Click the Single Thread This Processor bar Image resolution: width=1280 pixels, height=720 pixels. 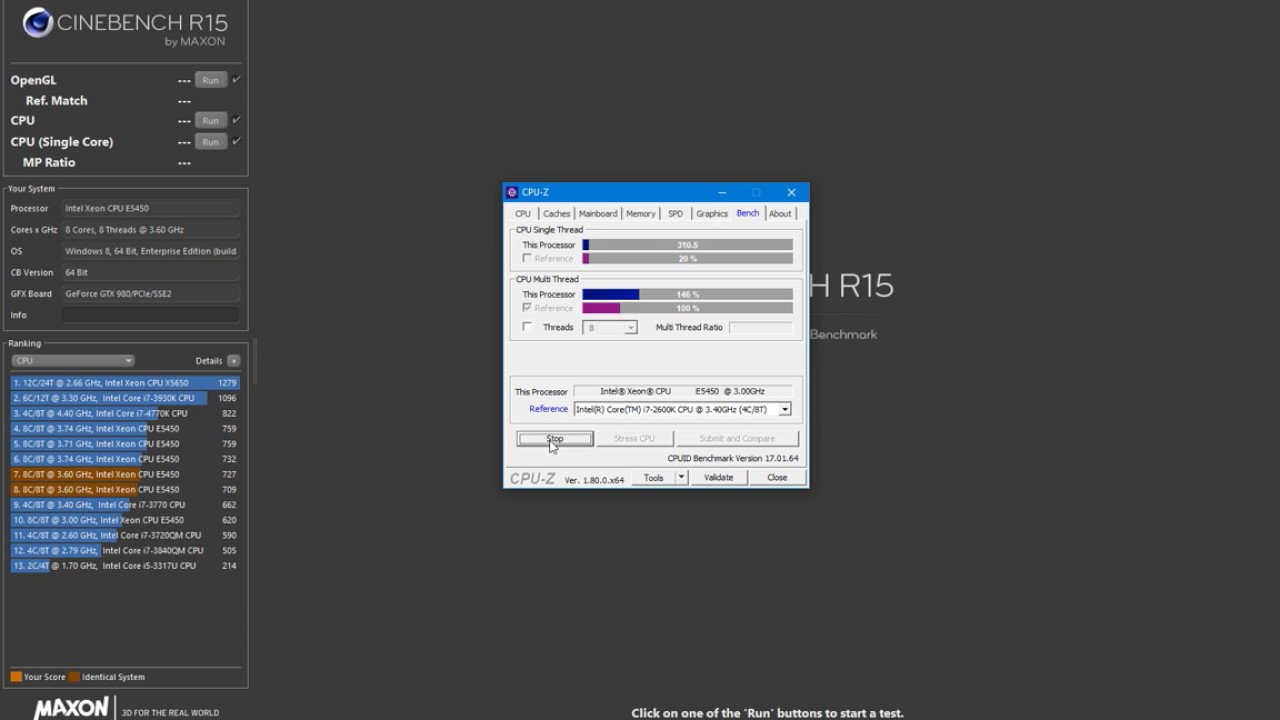[688, 245]
